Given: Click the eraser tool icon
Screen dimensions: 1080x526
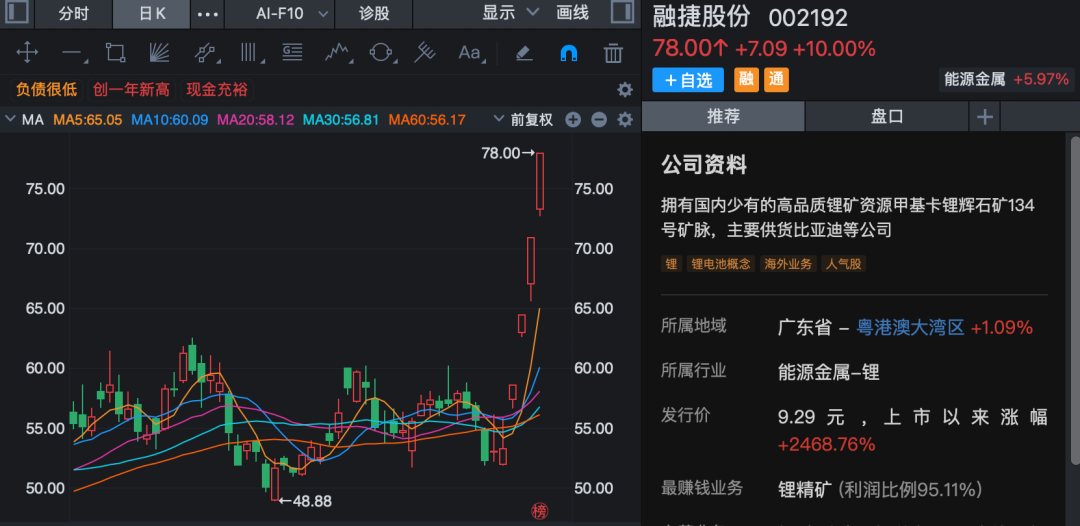Looking at the screenshot, I should click(x=524, y=52).
